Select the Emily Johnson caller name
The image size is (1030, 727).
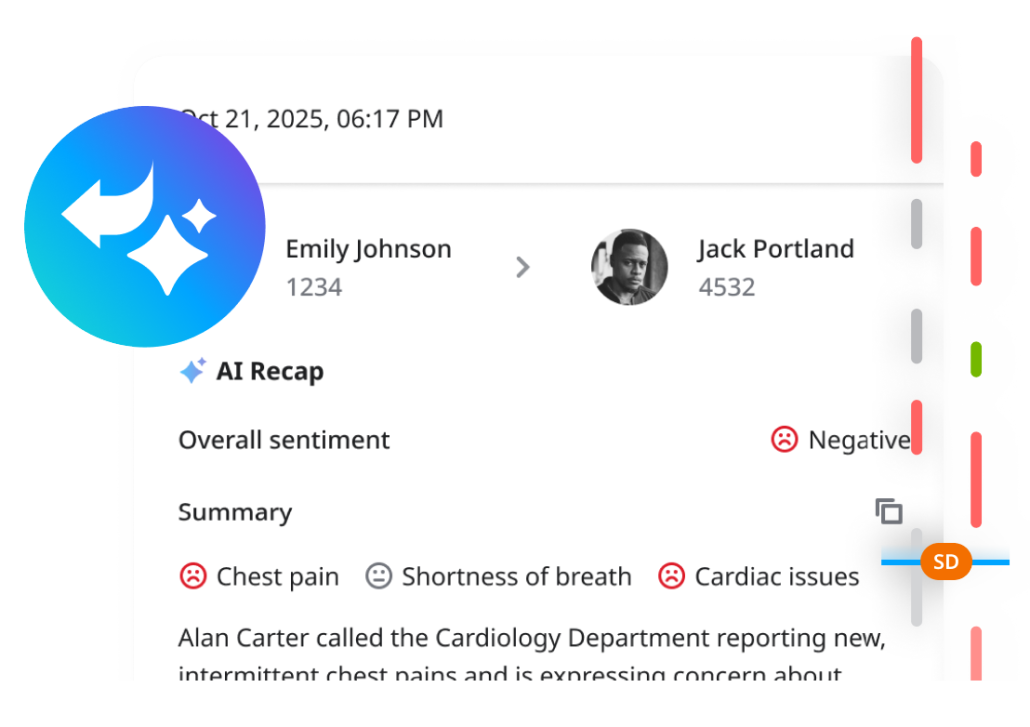click(368, 249)
